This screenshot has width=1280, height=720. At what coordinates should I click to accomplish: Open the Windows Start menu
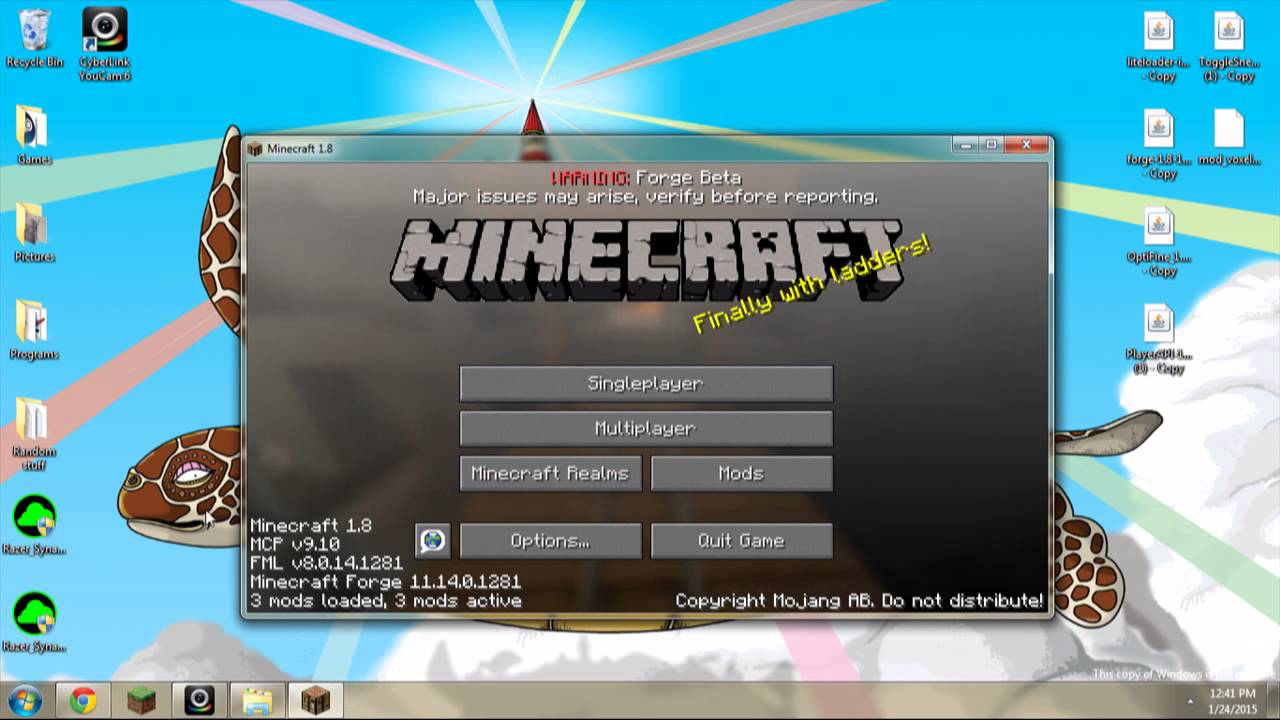point(24,700)
